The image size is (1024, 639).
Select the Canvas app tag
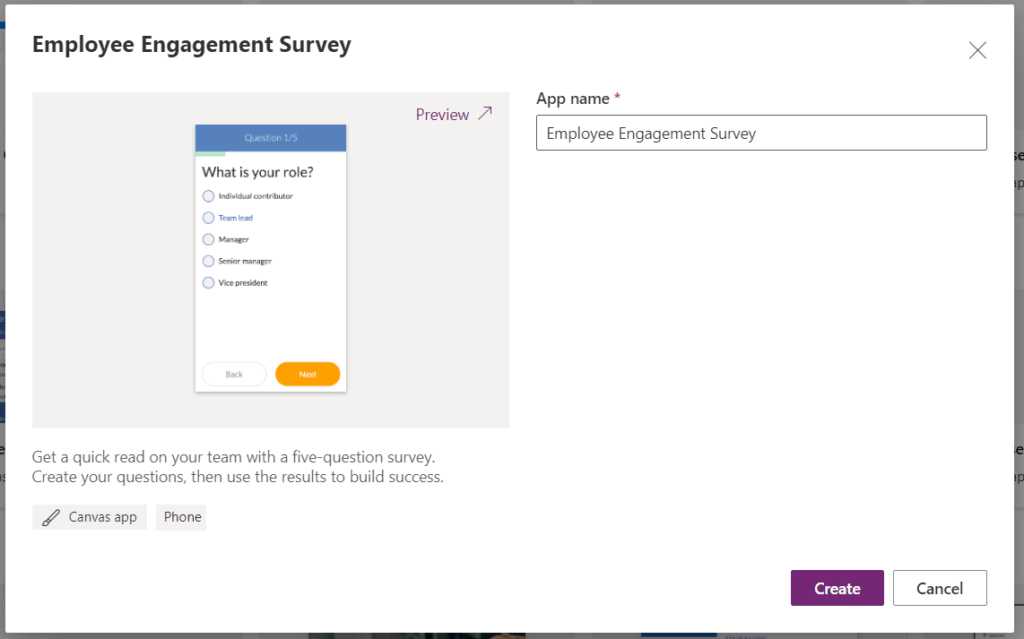click(x=89, y=517)
